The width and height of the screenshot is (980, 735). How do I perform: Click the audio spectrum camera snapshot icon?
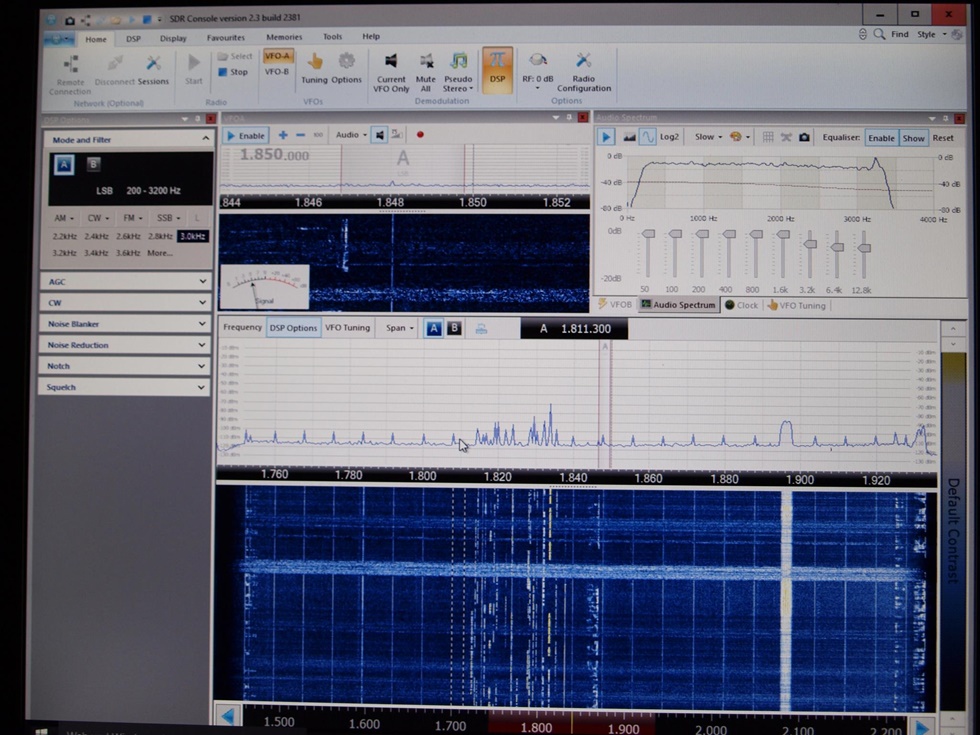(x=804, y=138)
